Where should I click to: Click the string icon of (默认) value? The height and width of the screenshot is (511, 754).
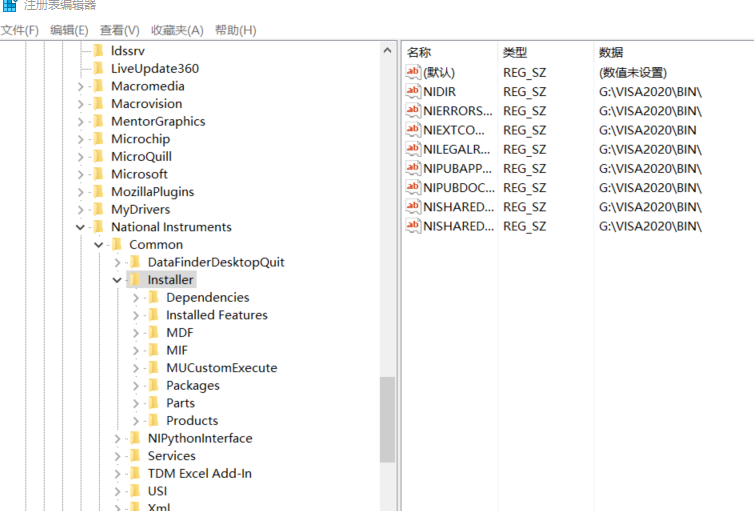click(413, 72)
